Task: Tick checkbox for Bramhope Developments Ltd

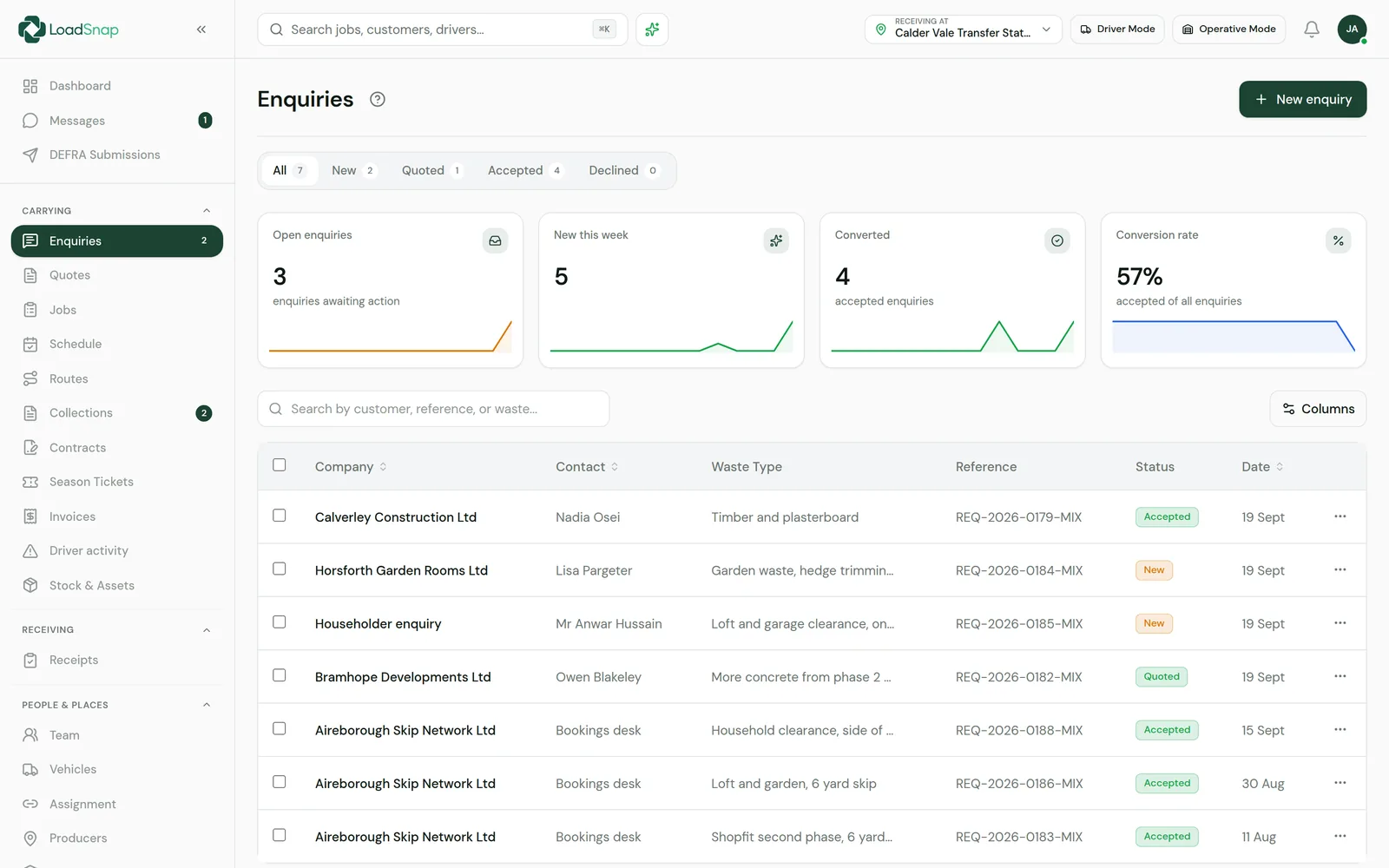Action: (280, 675)
